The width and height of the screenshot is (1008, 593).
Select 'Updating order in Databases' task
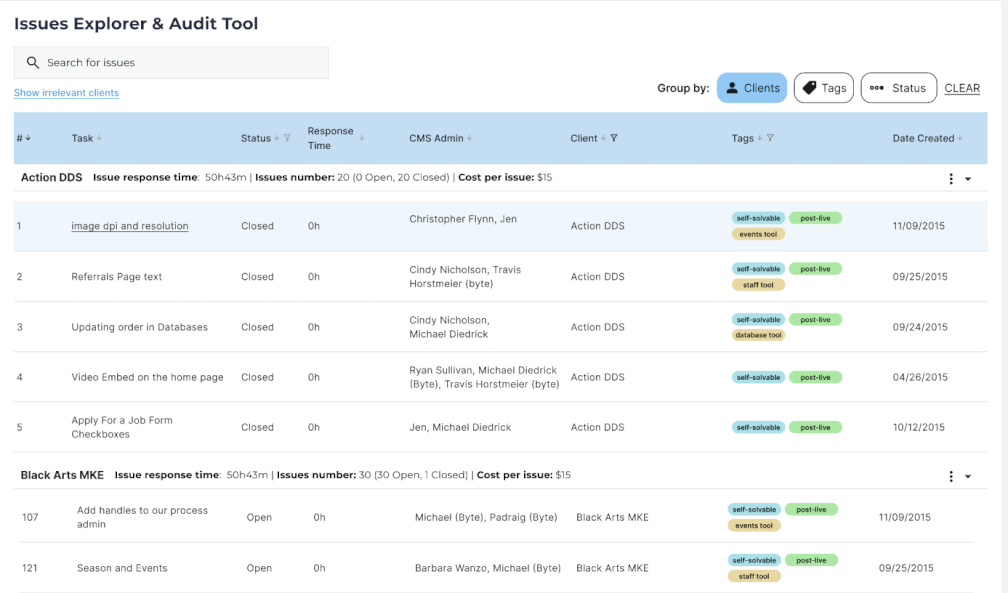pyautogui.click(x=140, y=327)
